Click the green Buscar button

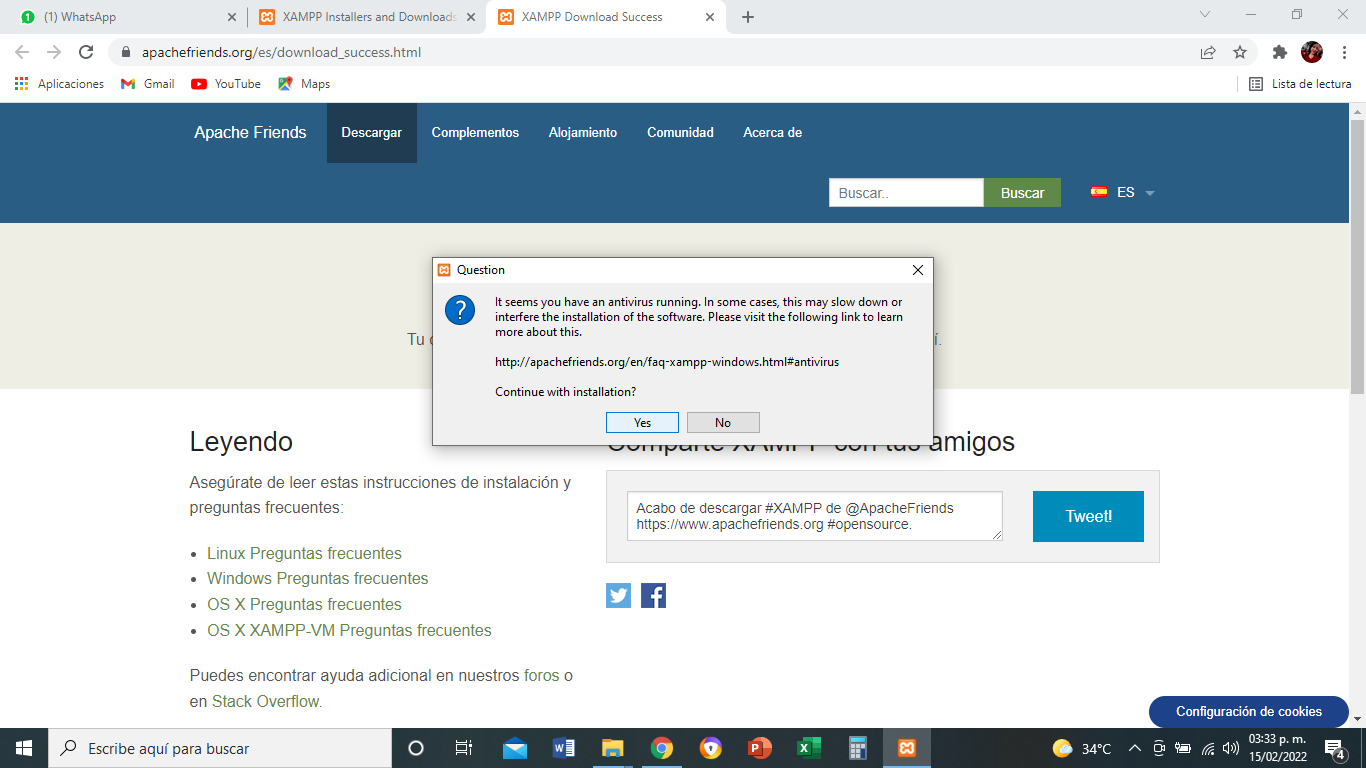point(1022,193)
